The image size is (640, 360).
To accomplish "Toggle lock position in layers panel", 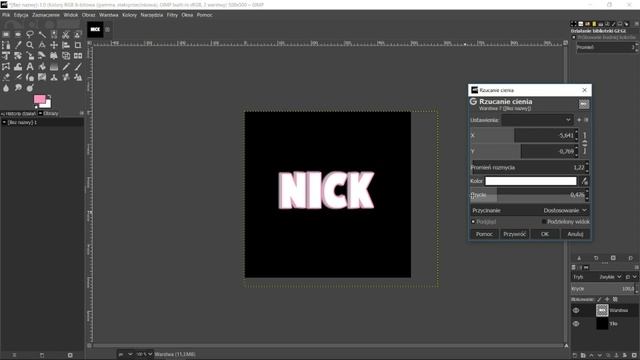I will pyautogui.click(x=607, y=299).
